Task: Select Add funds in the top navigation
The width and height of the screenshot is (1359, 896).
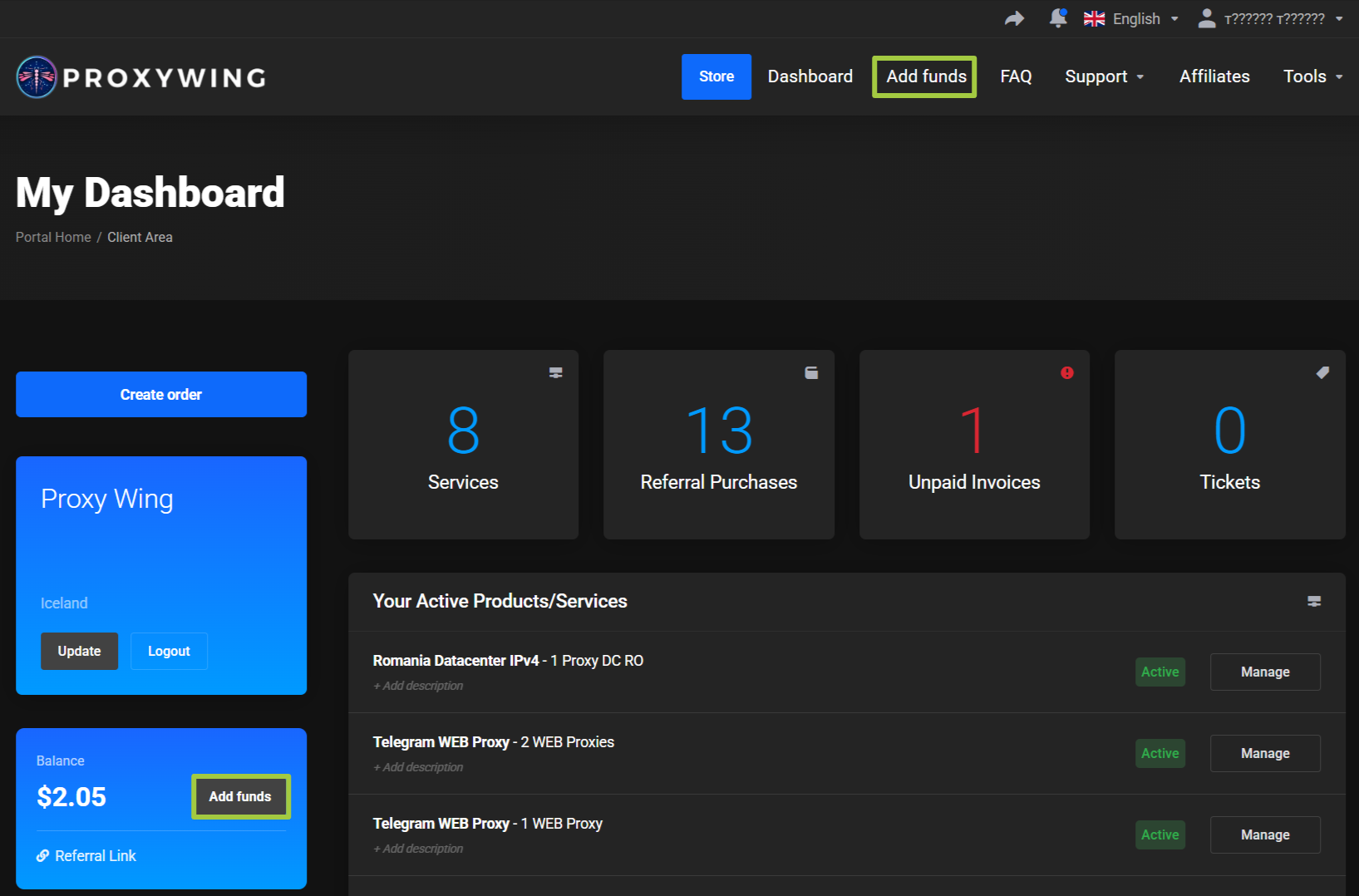Action: click(926, 76)
